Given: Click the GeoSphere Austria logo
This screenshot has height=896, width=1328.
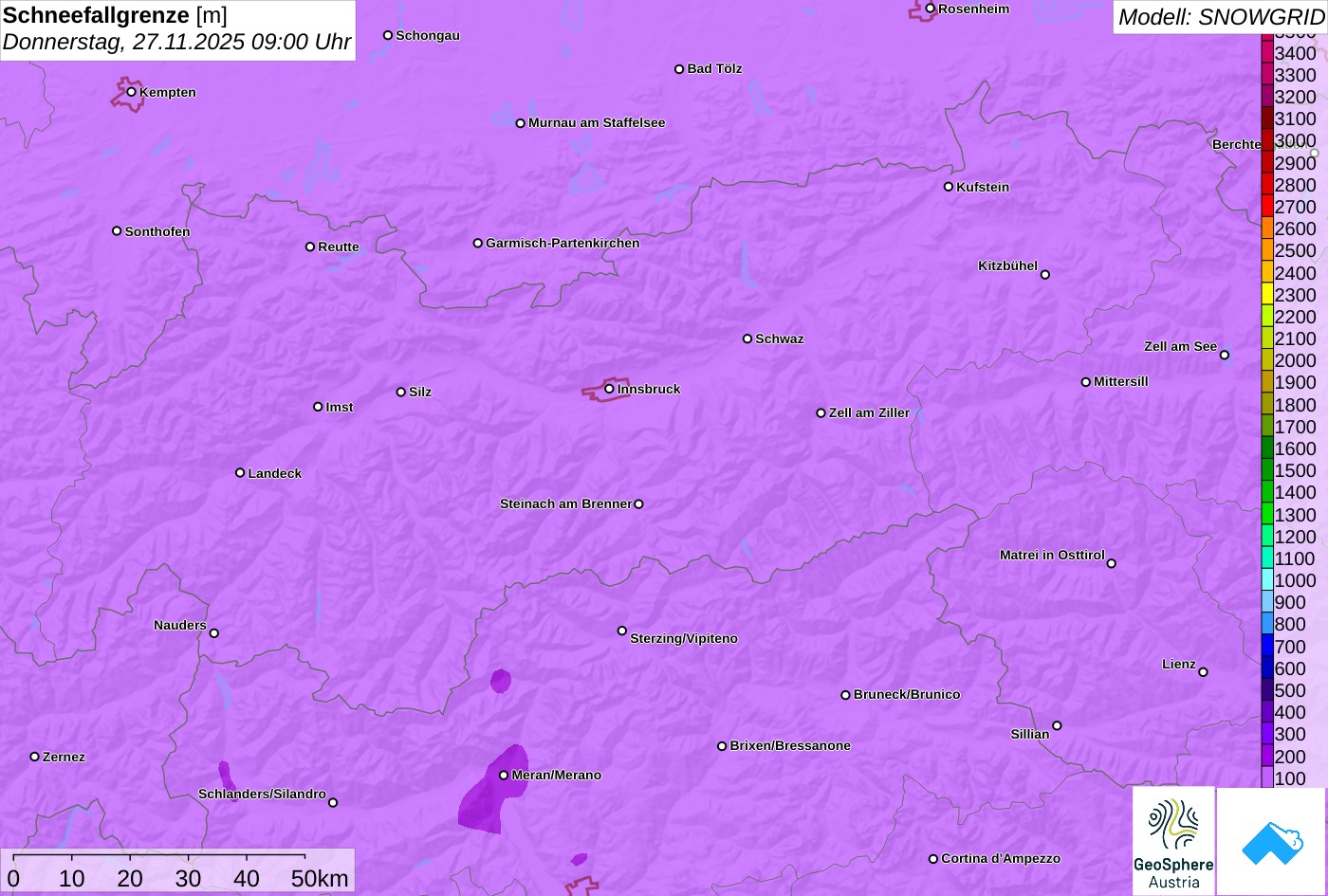Looking at the screenshot, I should coord(1173,841).
